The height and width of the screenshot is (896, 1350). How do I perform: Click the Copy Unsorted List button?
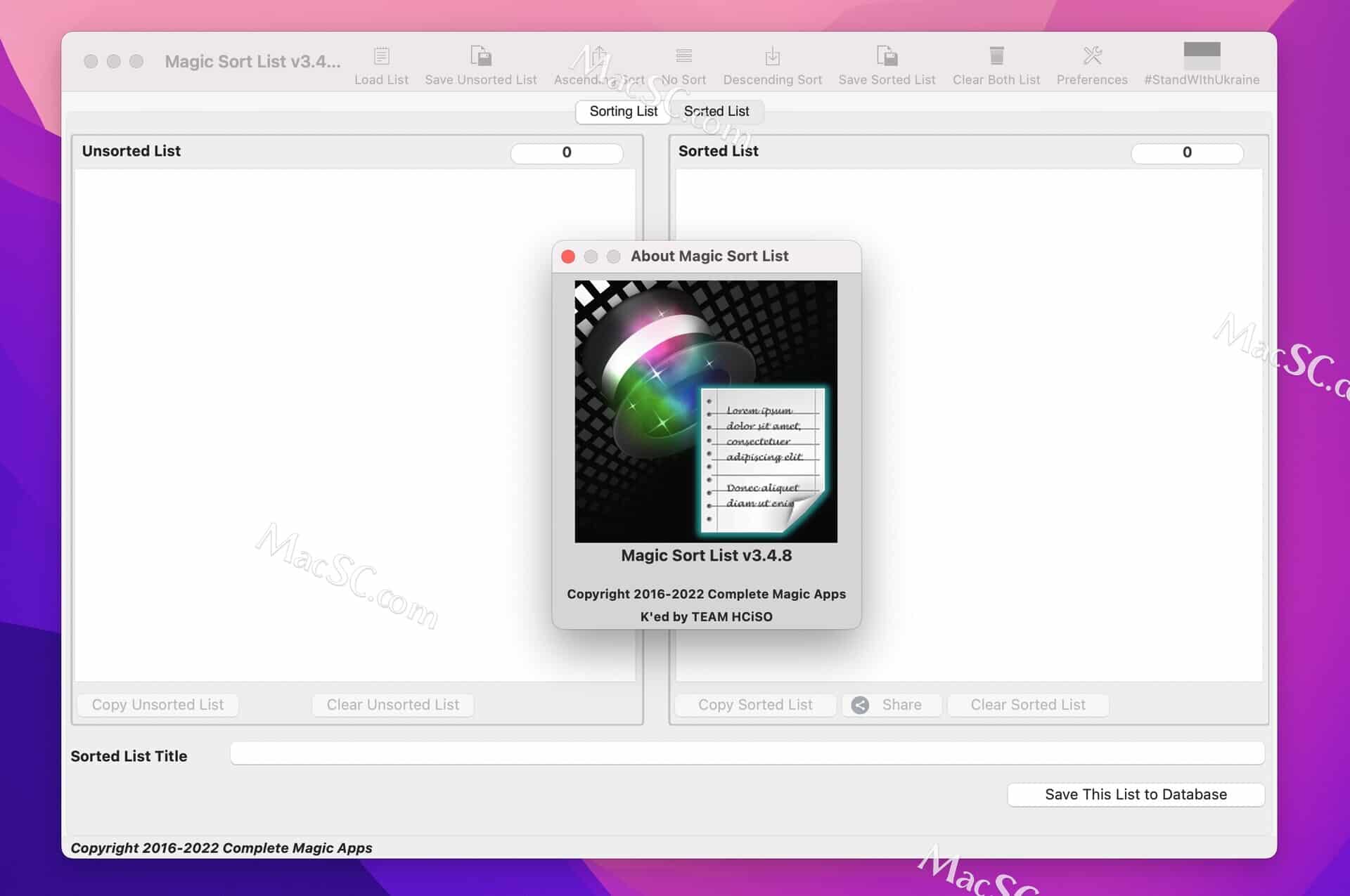coord(157,704)
